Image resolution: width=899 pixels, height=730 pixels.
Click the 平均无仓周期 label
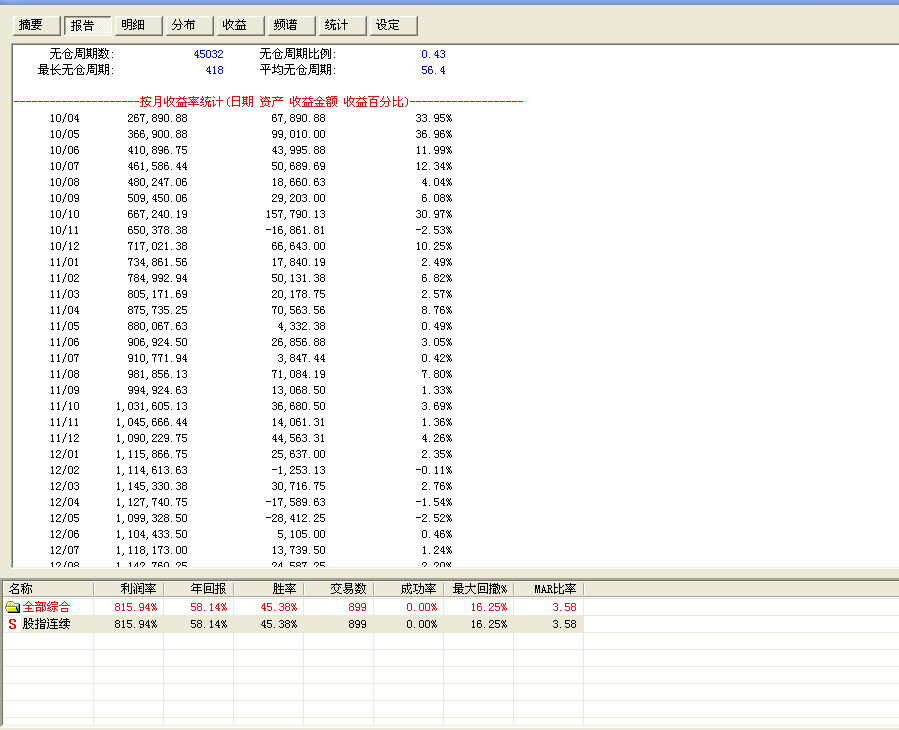pyautogui.click(x=298, y=70)
